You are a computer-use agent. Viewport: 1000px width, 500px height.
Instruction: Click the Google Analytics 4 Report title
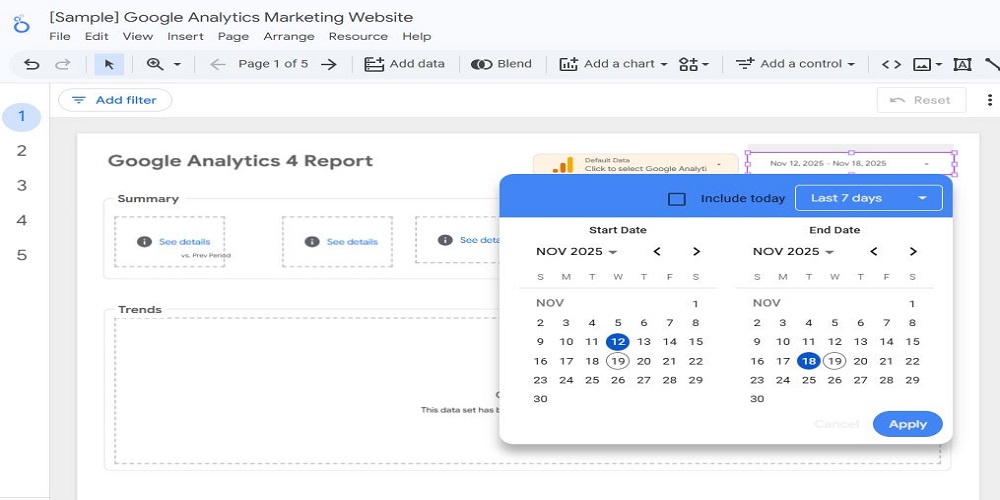pos(240,161)
